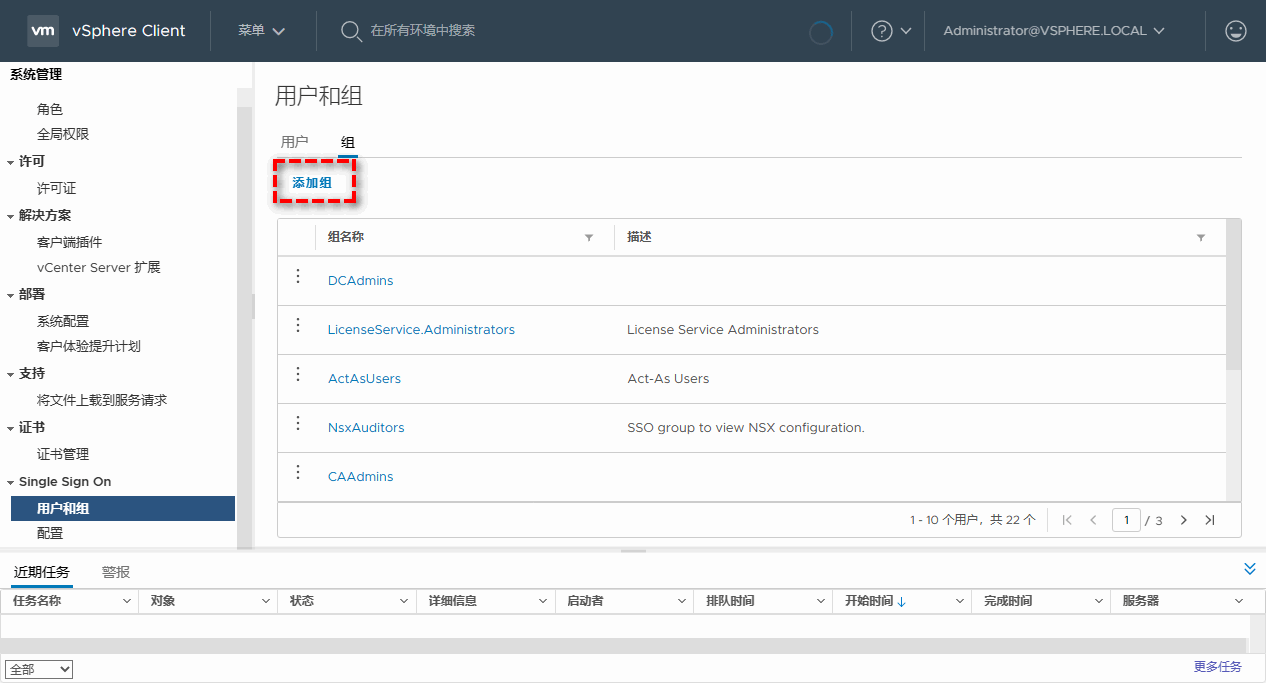Open the 全部 task filter dropdown
Viewport: 1266px width, 683px height.
39,670
